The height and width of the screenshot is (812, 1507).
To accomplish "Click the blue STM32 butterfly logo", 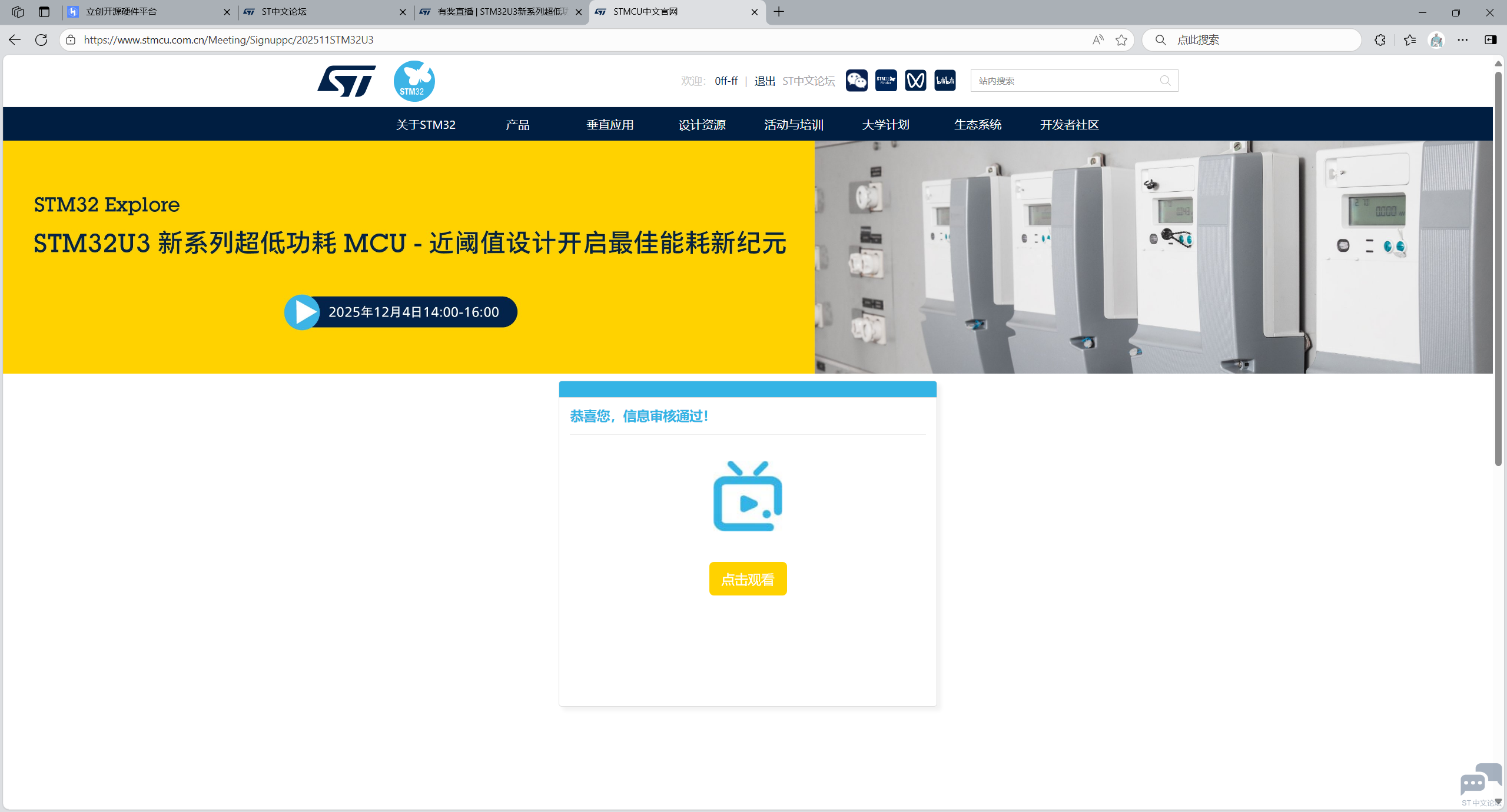I will click(x=414, y=81).
